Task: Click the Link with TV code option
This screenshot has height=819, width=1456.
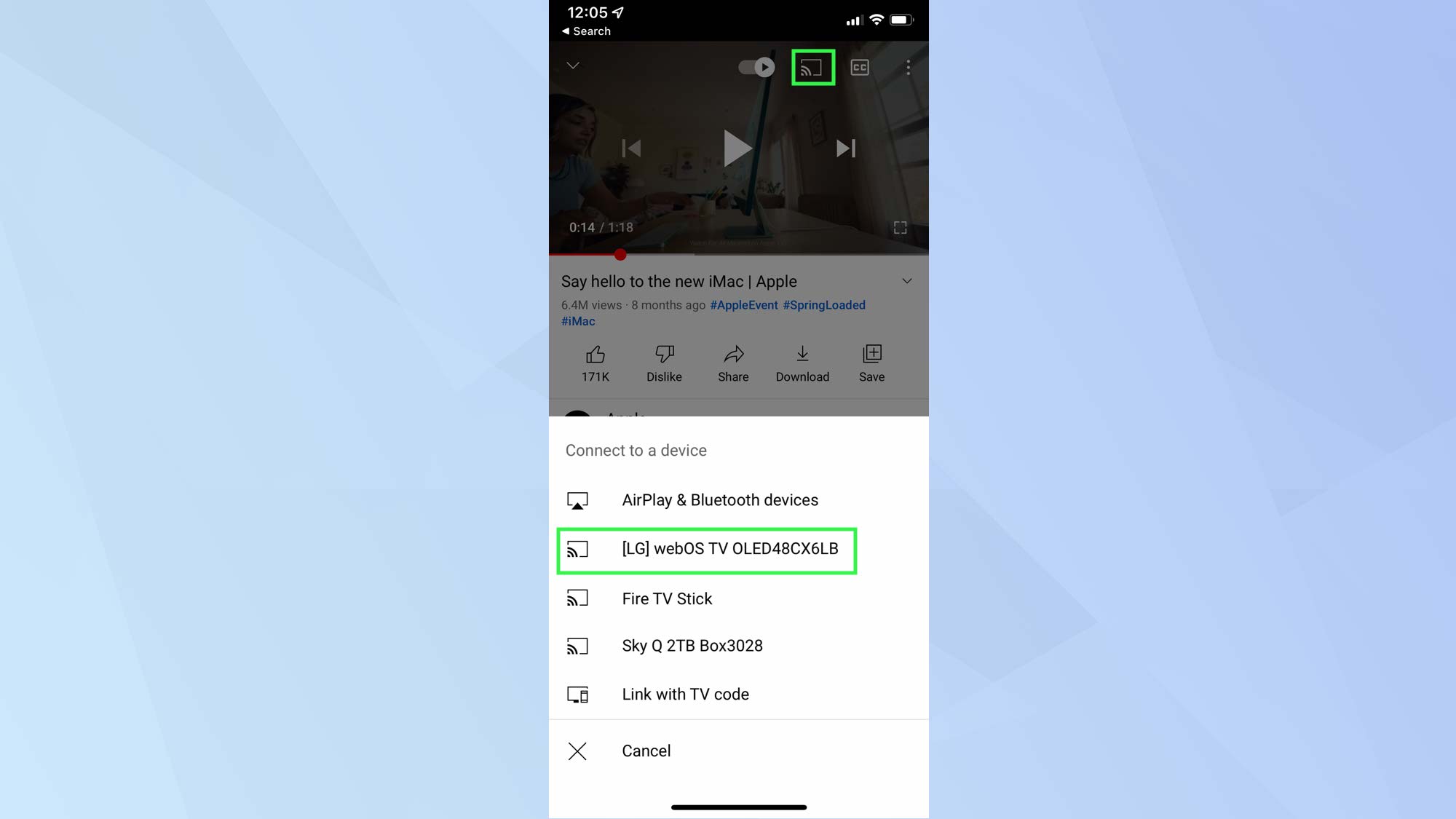Action: coord(685,693)
